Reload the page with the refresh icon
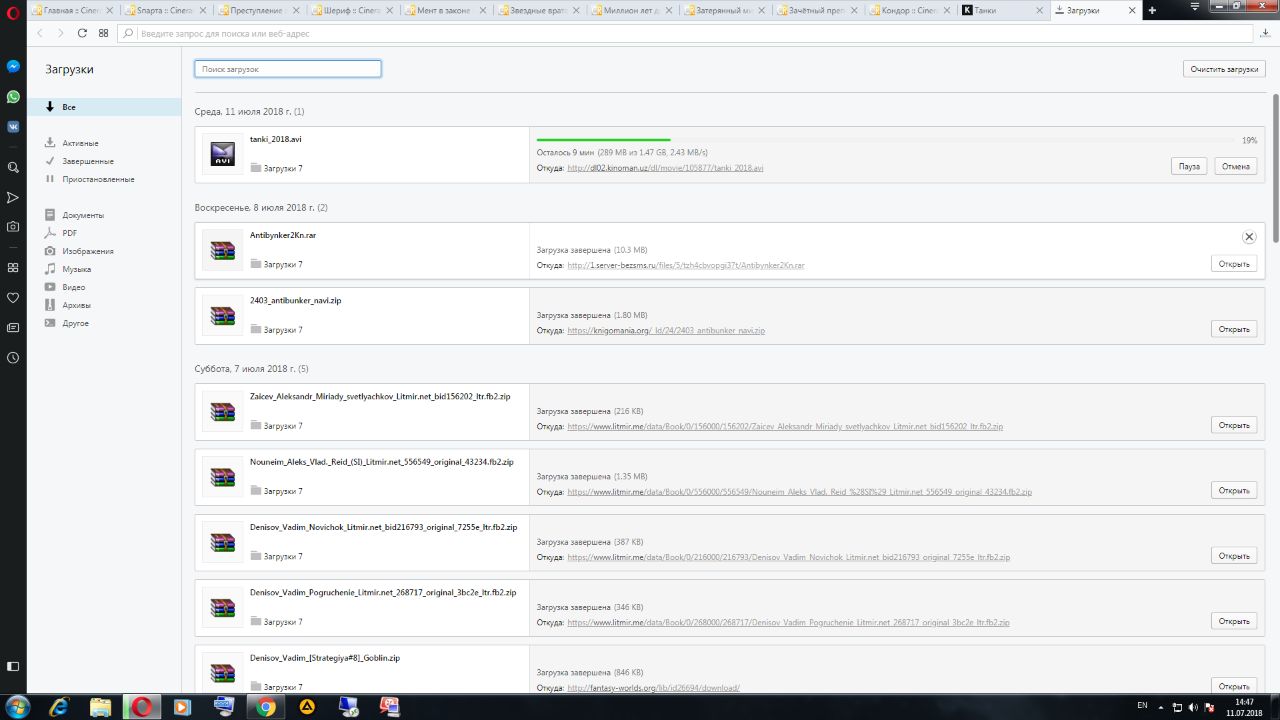The width and height of the screenshot is (1280, 720). coord(82,33)
